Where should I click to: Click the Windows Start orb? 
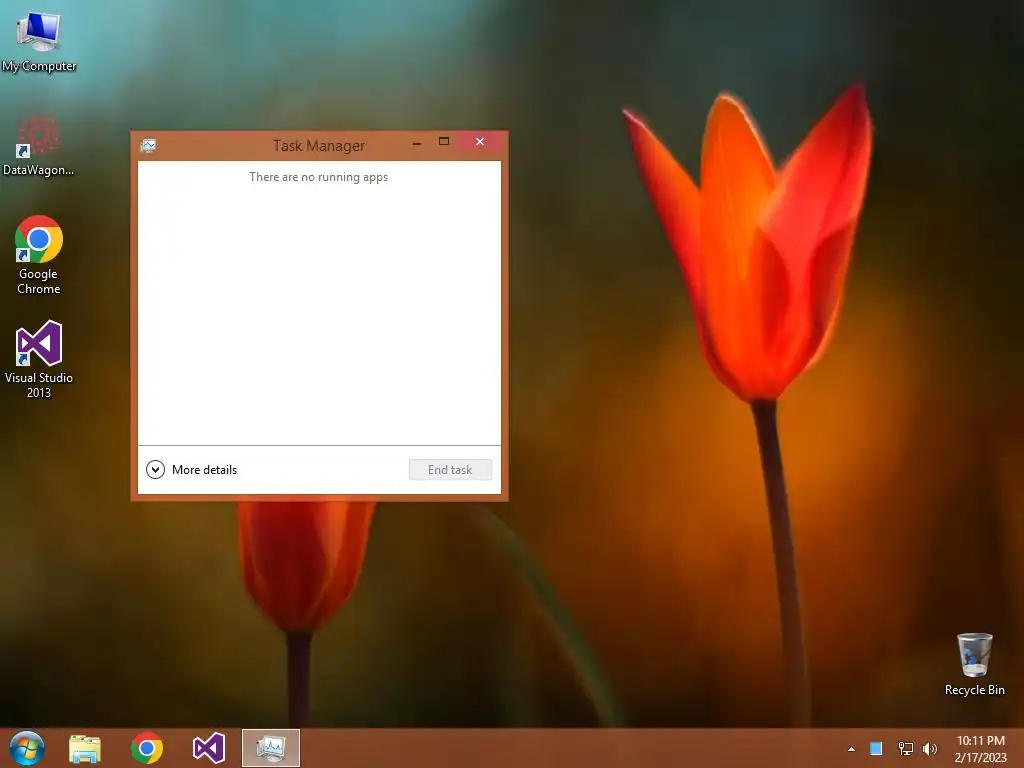27,748
